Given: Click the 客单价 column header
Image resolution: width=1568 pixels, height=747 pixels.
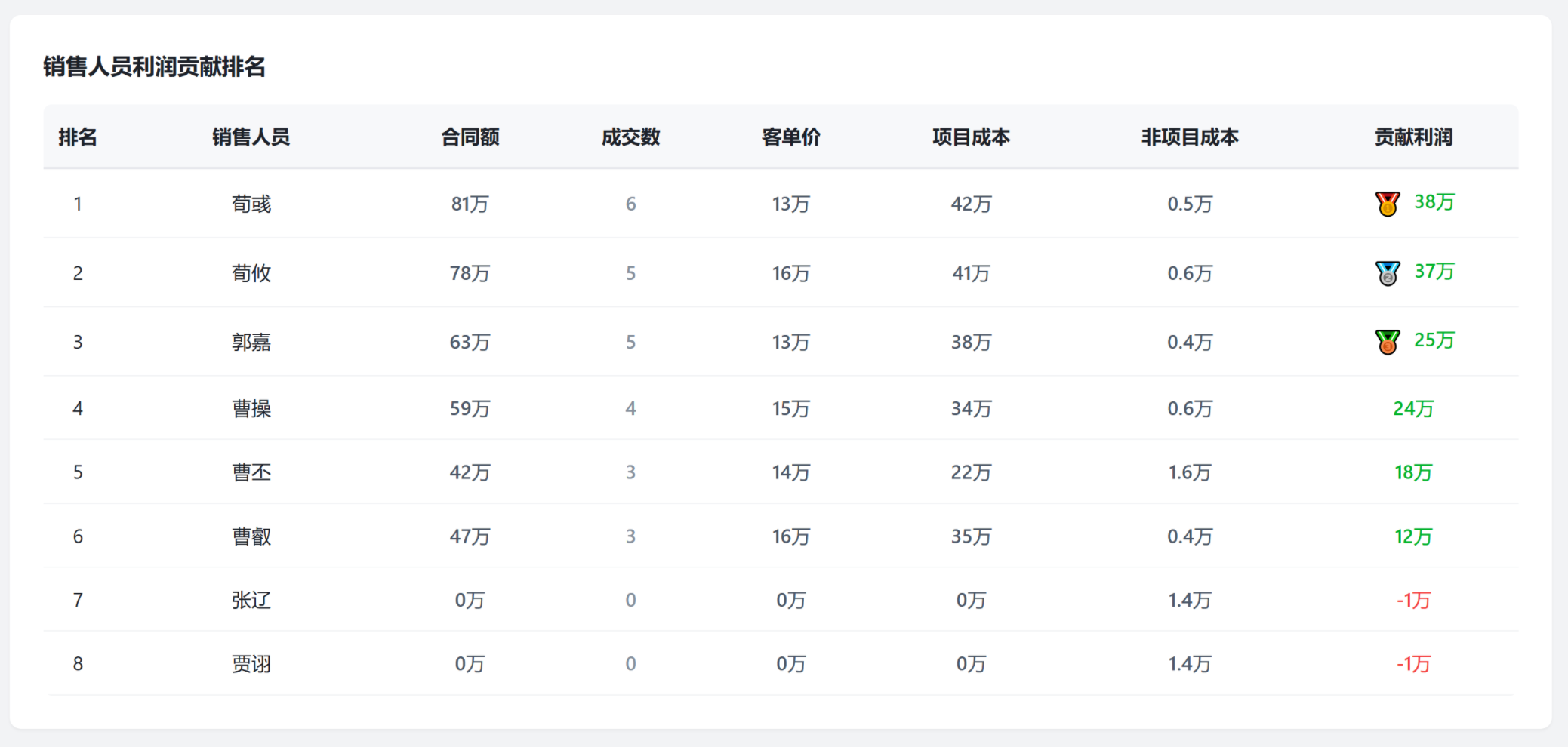Looking at the screenshot, I should click(x=790, y=137).
